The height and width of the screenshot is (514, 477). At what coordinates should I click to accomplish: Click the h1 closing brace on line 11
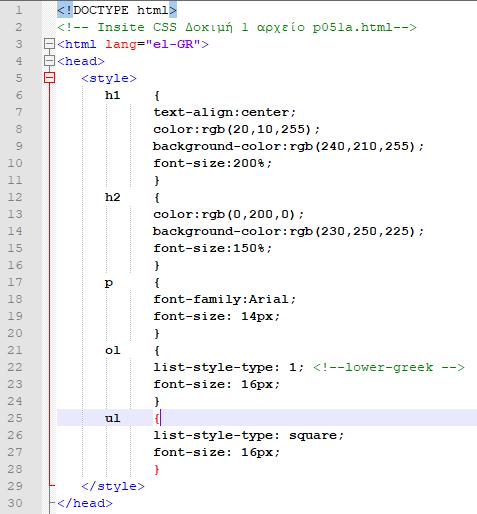(x=157, y=181)
